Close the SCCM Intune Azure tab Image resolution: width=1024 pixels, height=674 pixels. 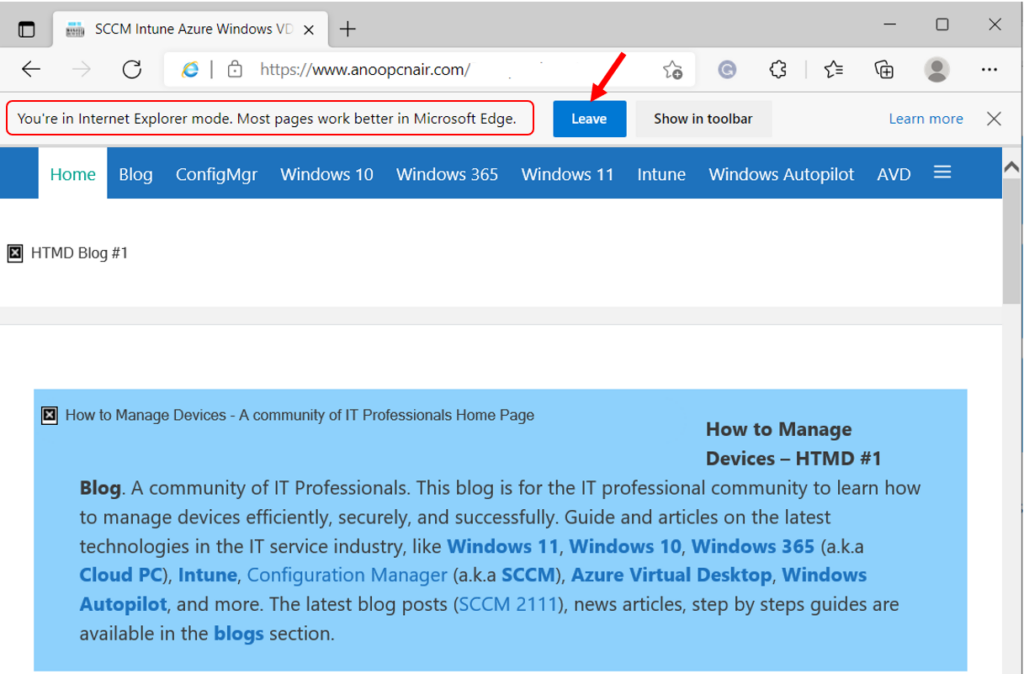click(x=309, y=30)
